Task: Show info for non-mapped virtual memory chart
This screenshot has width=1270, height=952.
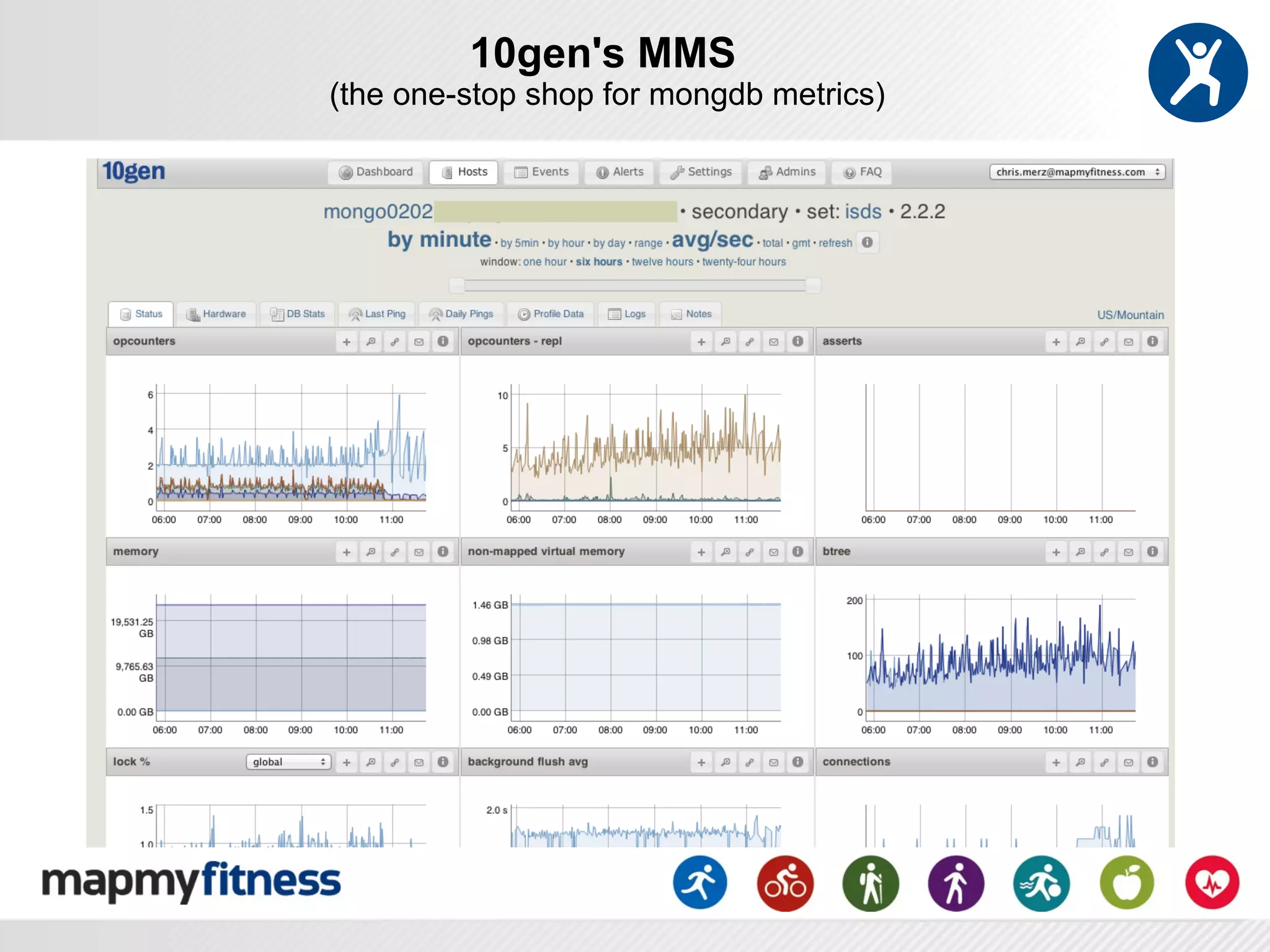Action: point(798,552)
